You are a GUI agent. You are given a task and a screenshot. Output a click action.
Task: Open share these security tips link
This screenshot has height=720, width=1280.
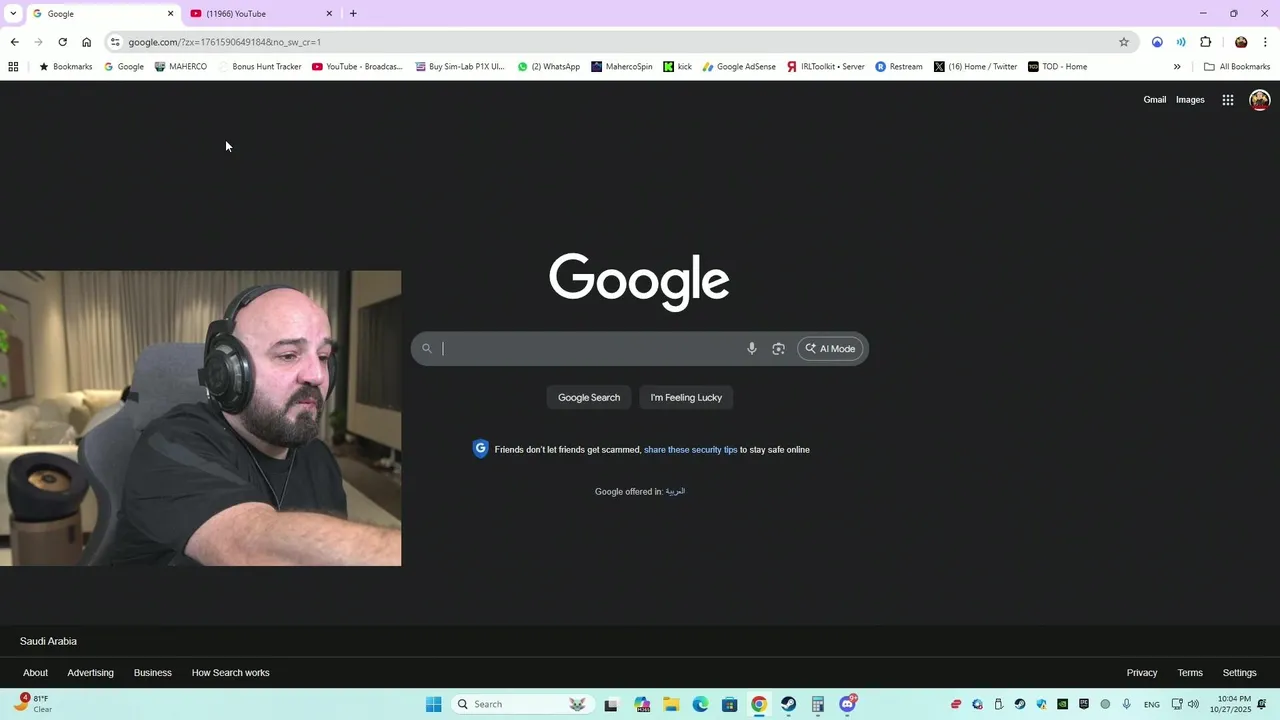690,450
